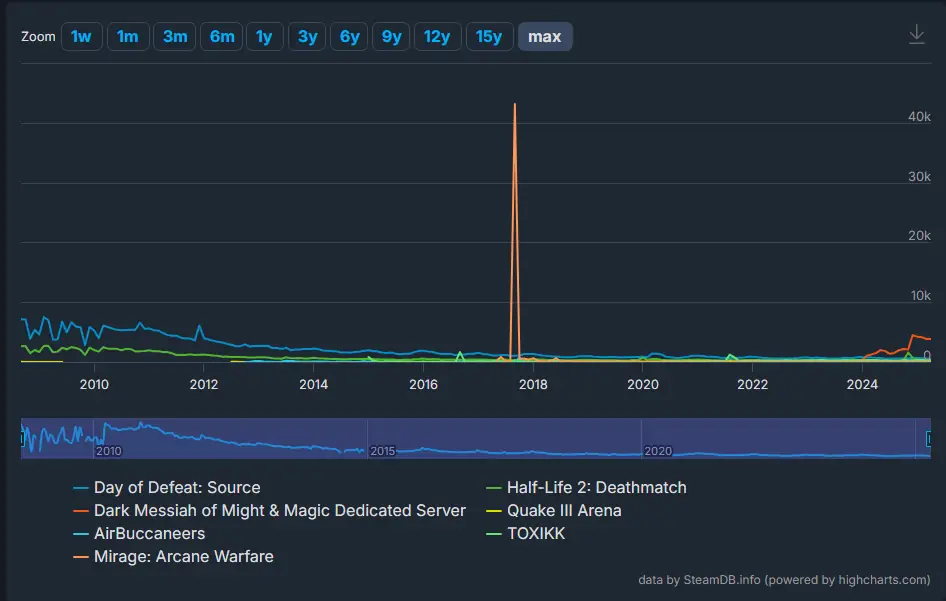Choose the 15y range option
Viewport: 946px width, 601px height.
pyautogui.click(x=489, y=36)
